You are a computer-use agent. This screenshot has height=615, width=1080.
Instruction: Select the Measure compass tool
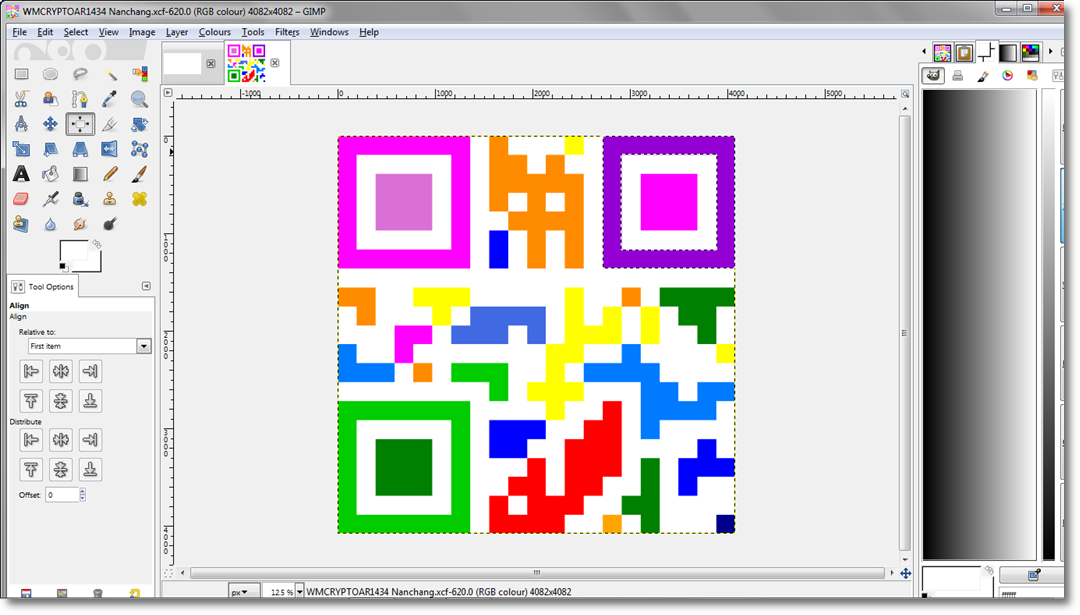[21, 124]
